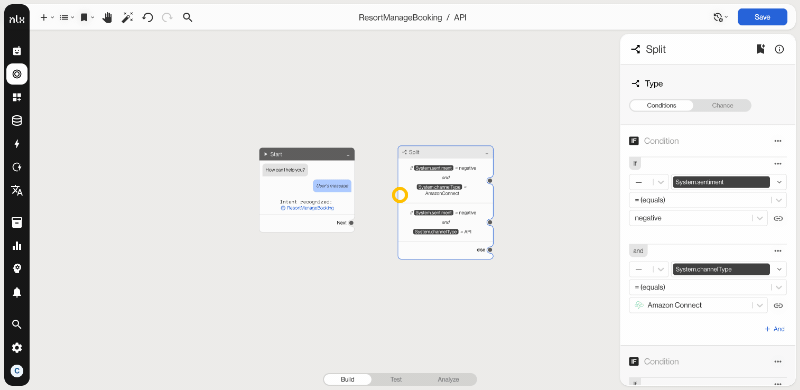Switch to the Analyze tab
The height and width of the screenshot is (390, 800).
tap(448, 379)
